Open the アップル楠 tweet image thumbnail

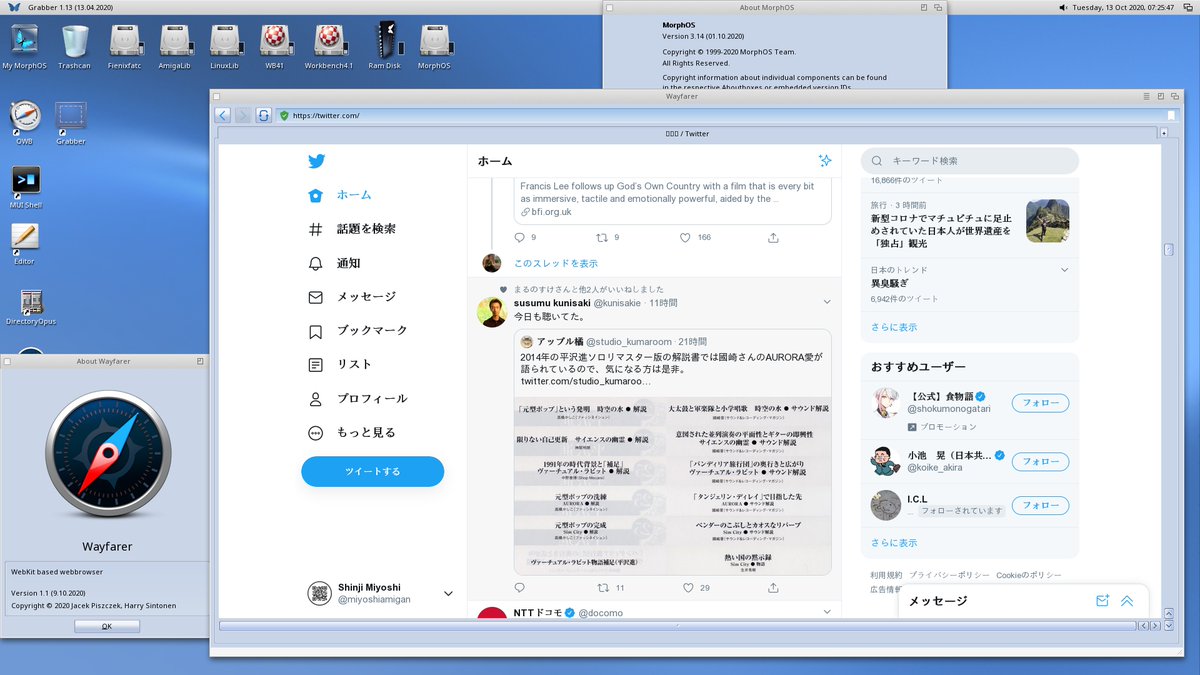coord(673,485)
